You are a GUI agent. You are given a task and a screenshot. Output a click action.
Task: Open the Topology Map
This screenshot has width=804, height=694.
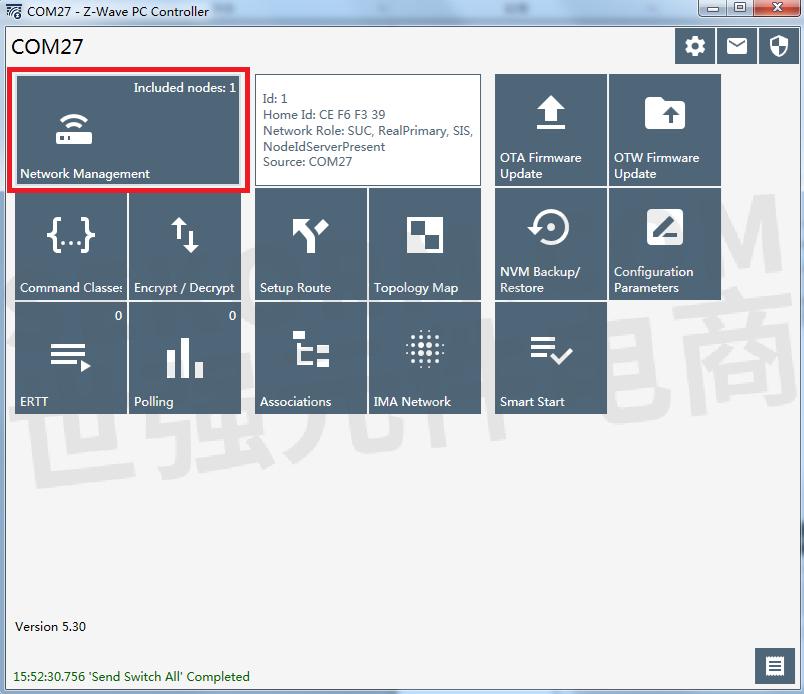[x=424, y=243]
